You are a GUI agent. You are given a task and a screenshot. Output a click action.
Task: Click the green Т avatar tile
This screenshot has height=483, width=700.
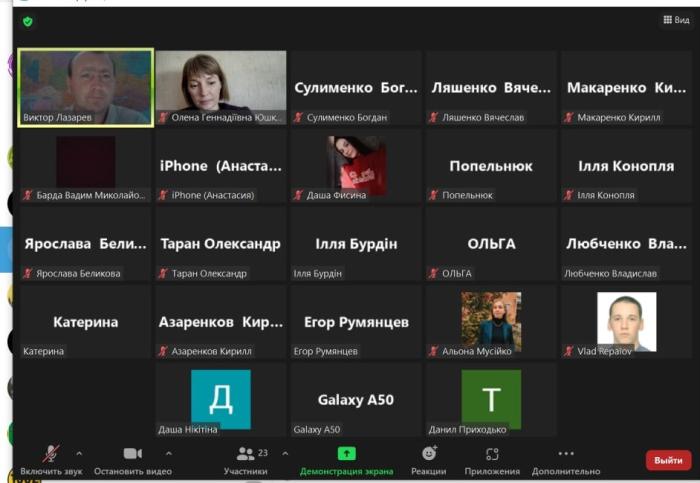491,399
